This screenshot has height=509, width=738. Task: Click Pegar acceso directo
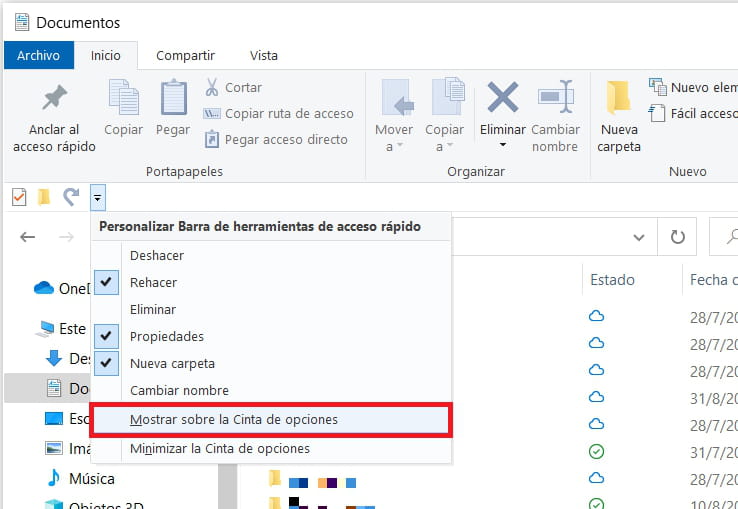tap(286, 139)
